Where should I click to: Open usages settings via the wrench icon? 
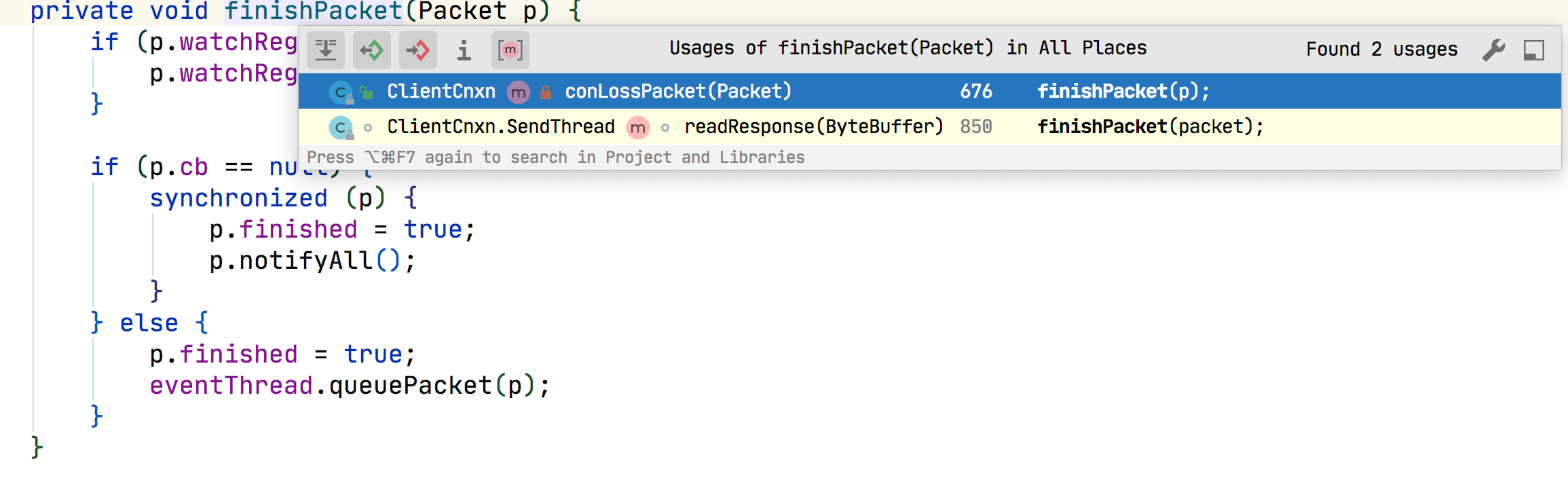point(1493,50)
